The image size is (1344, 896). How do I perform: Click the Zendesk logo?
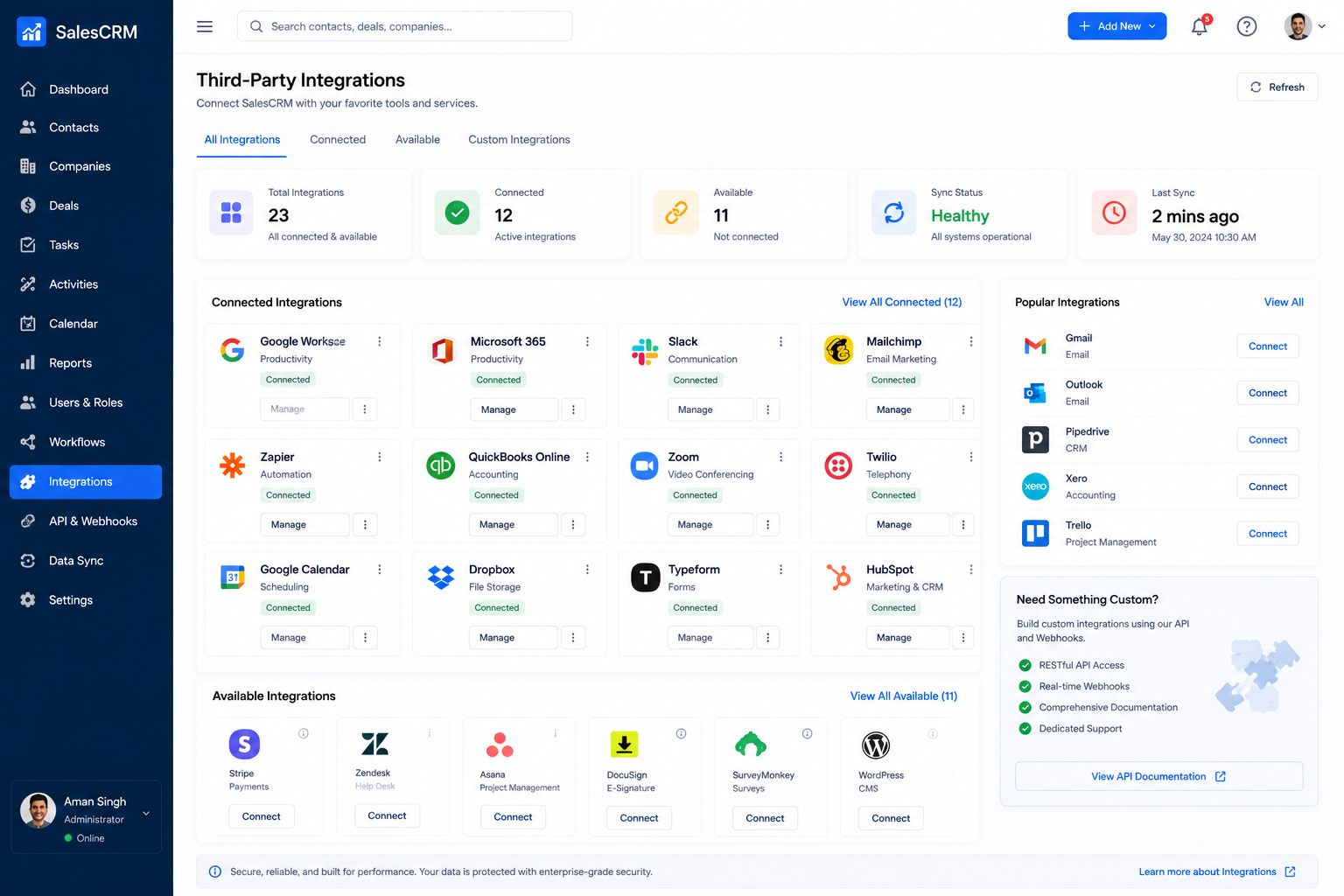[374, 744]
